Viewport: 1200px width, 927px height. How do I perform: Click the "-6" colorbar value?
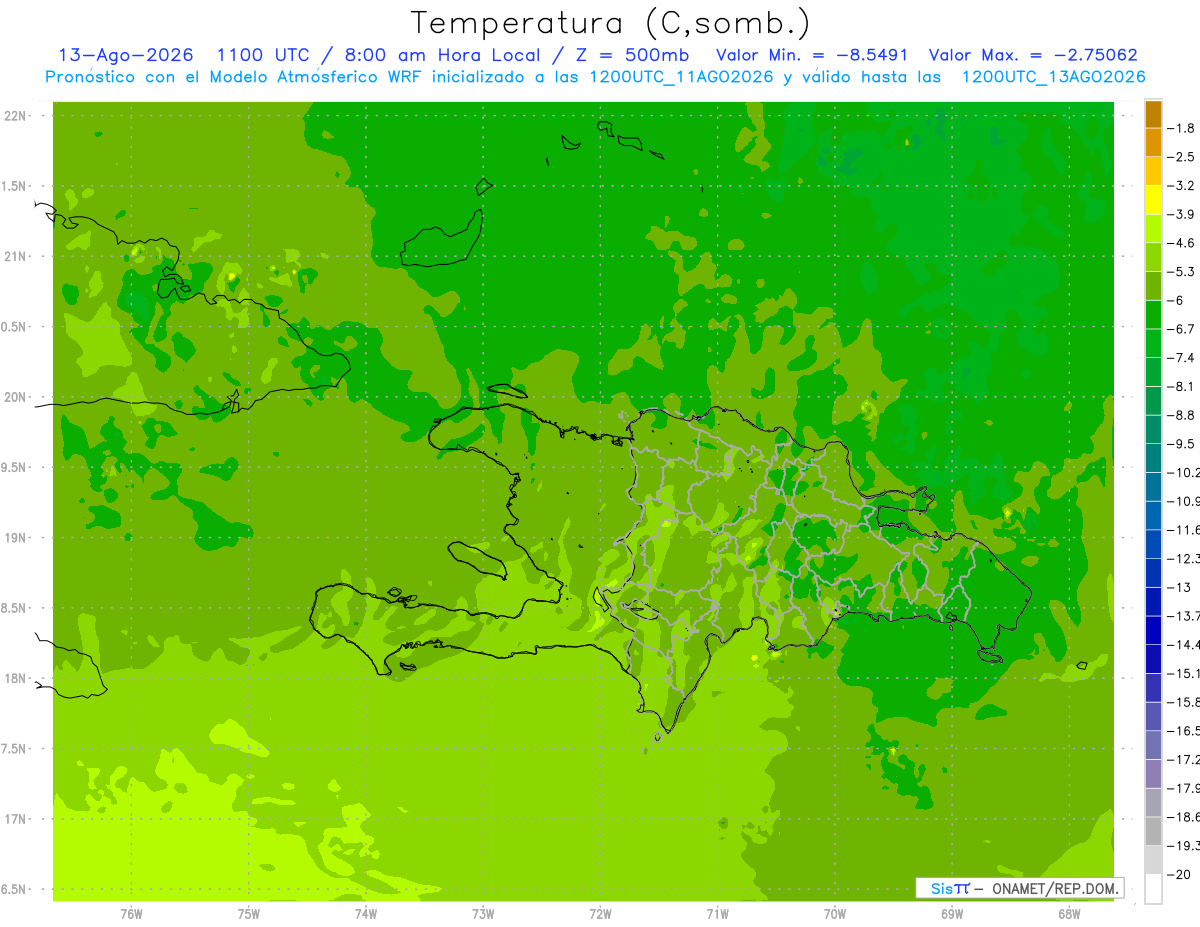(x=1177, y=300)
